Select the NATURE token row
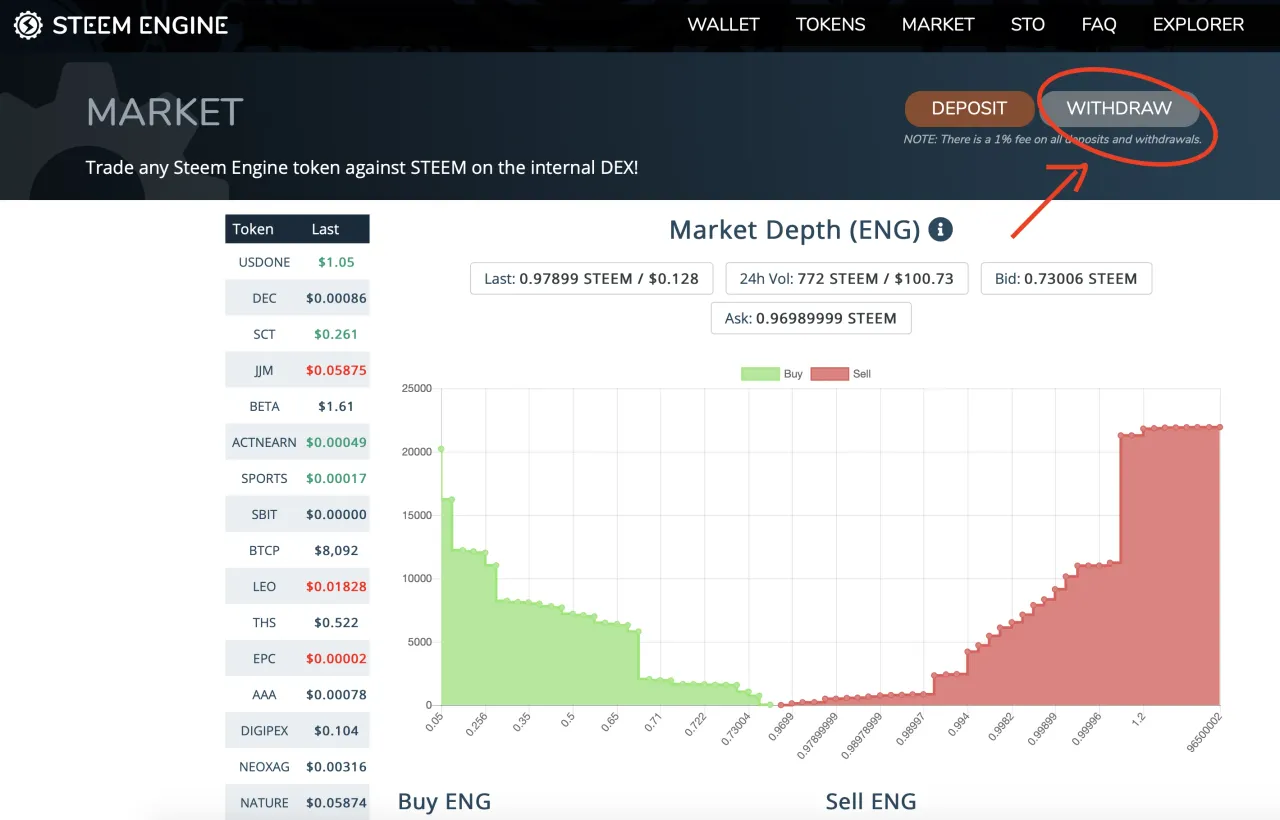1280x820 pixels. [x=297, y=802]
